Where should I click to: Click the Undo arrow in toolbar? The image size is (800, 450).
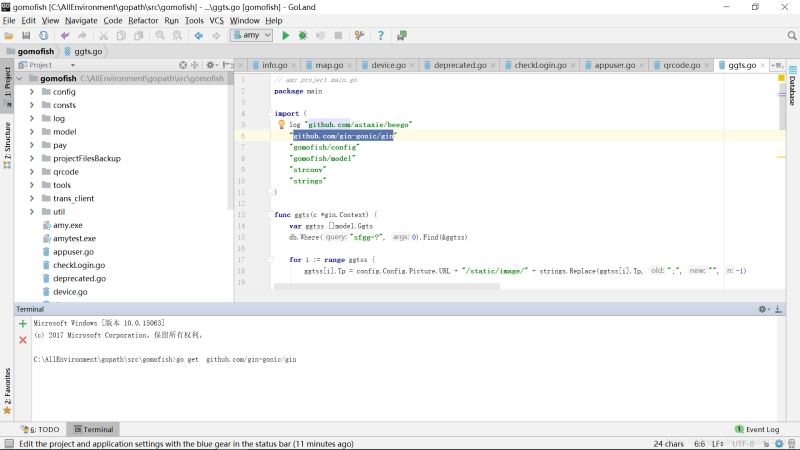coord(65,35)
